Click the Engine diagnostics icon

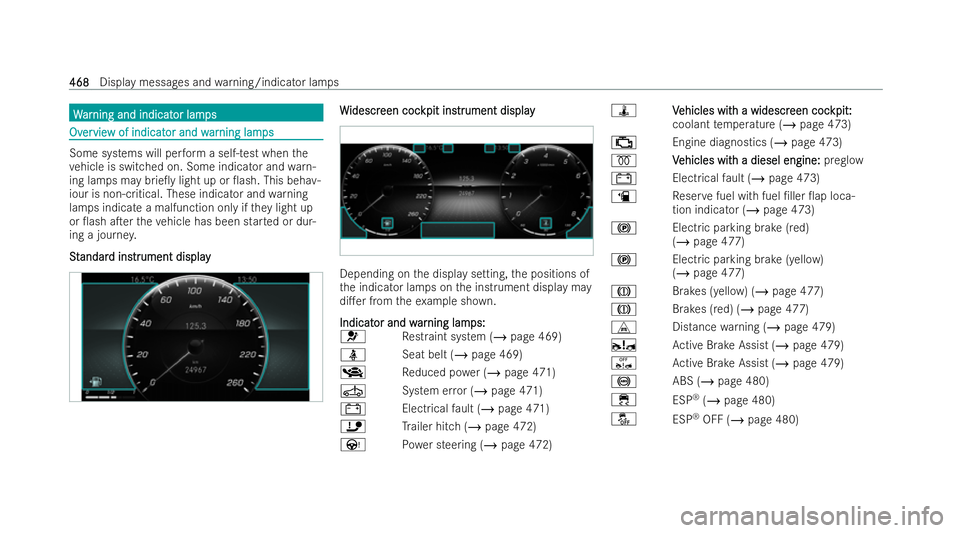click(x=623, y=143)
